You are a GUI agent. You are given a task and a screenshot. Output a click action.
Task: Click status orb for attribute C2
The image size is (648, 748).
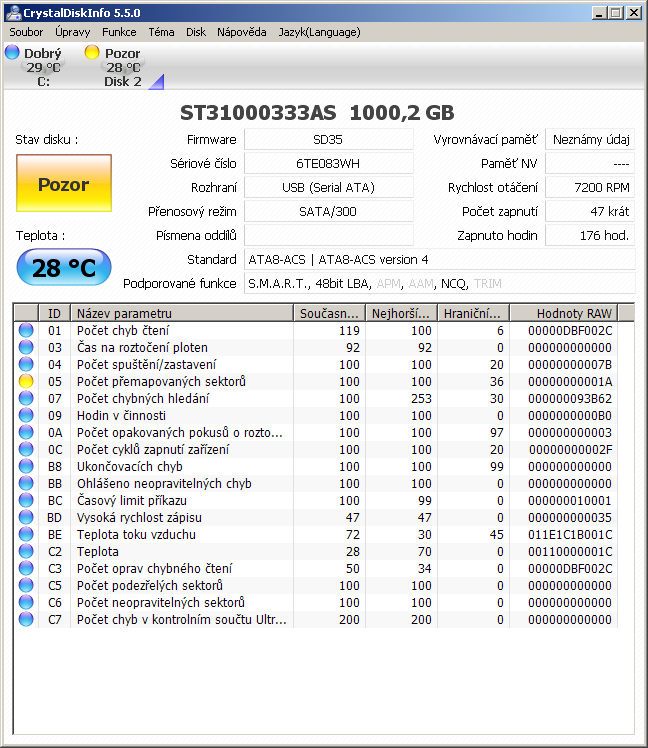tap(26, 551)
